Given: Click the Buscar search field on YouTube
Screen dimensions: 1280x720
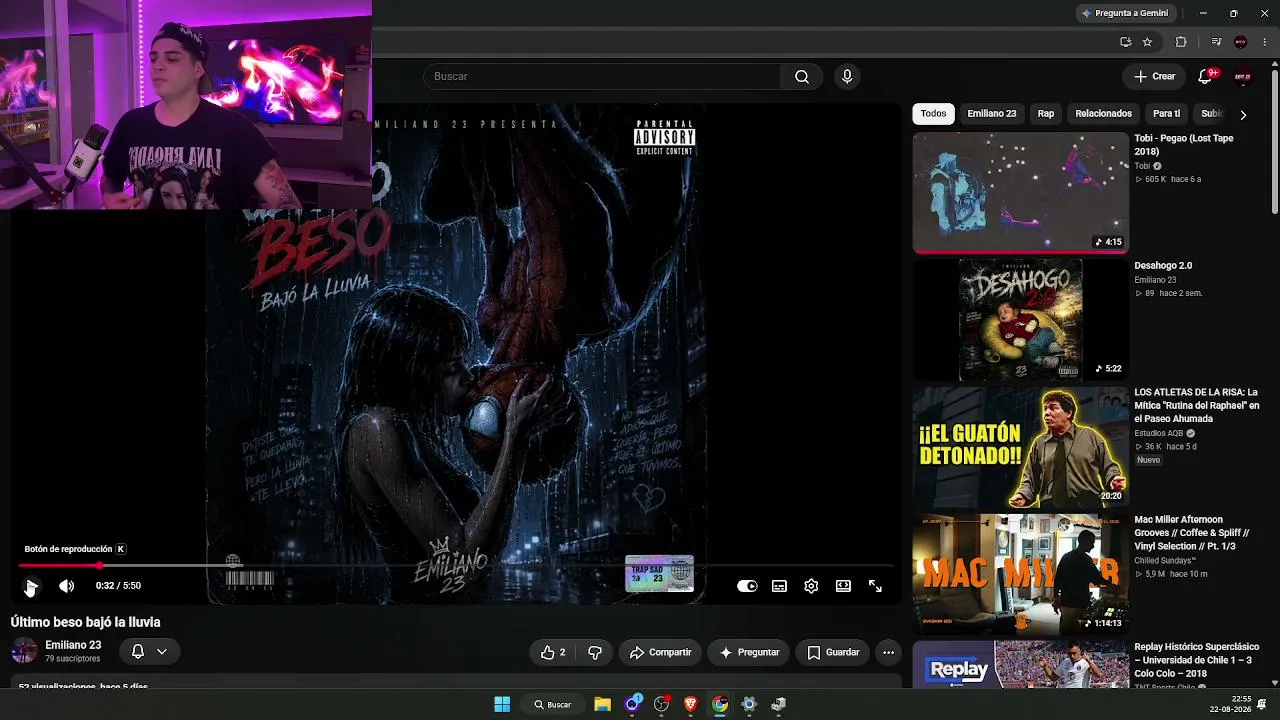Looking at the screenshot, I should [x=602, y=76].
